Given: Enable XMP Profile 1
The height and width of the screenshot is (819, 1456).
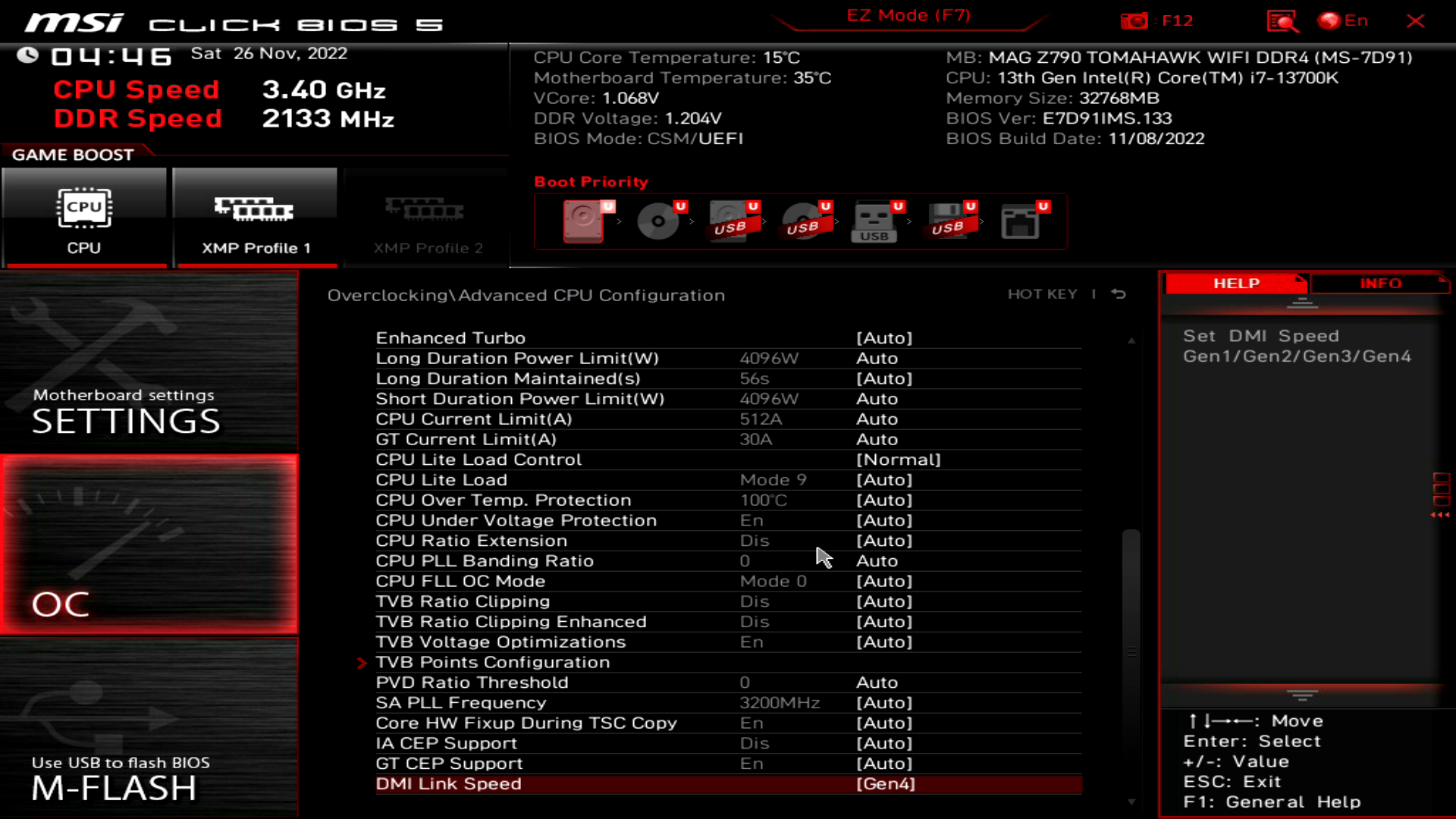Looking at the screenshot, I should coord(256,218).
